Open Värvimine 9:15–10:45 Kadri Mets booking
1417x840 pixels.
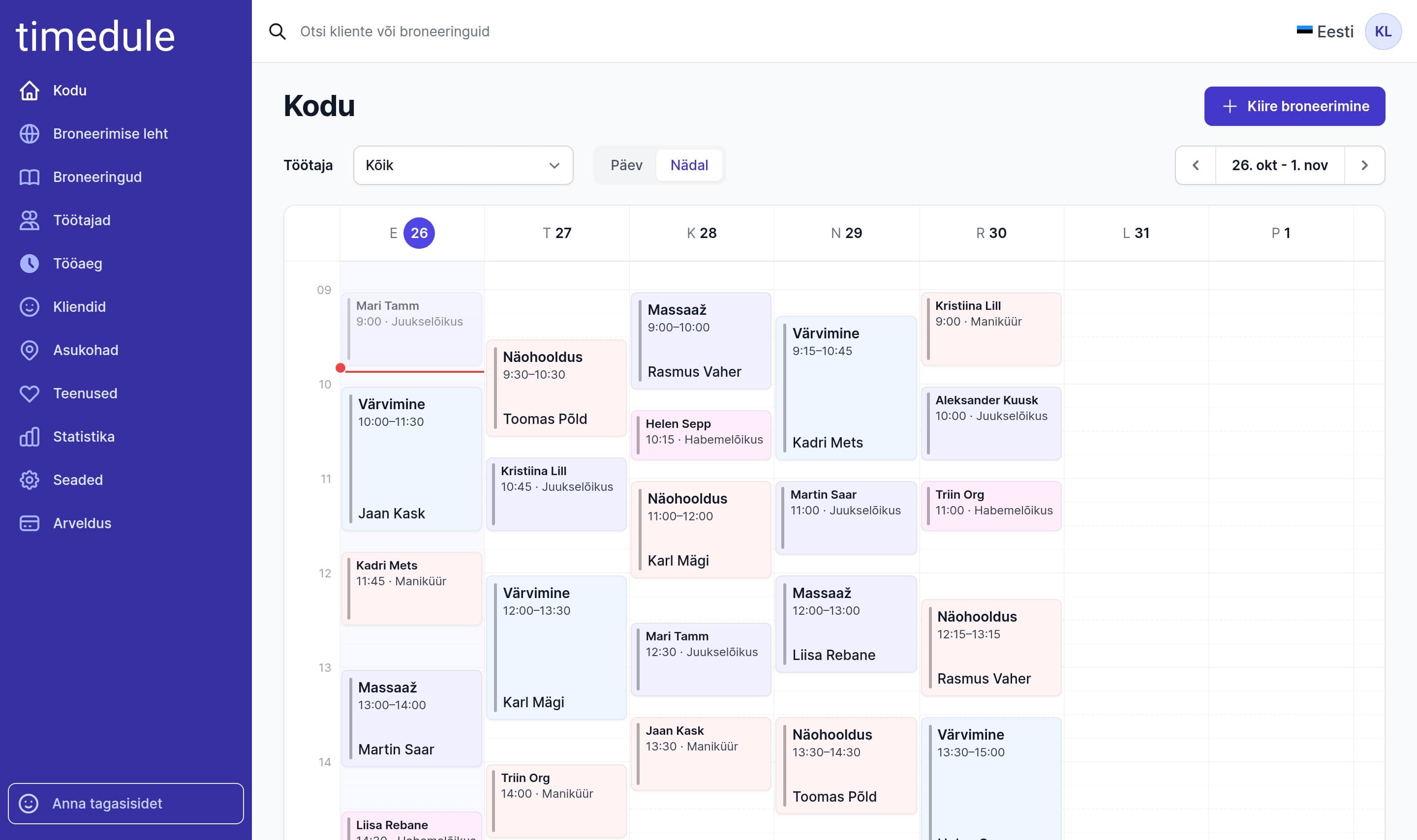click(x=846, y=388)
